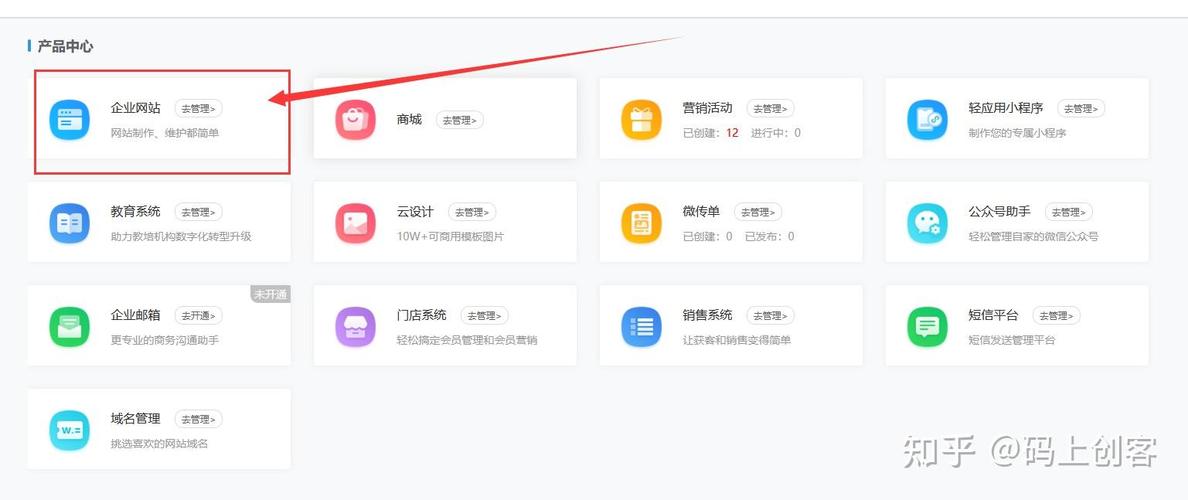Click description 10W+可商用模板图片
This screenshot has height=500, width=1188.
[450, 237]
